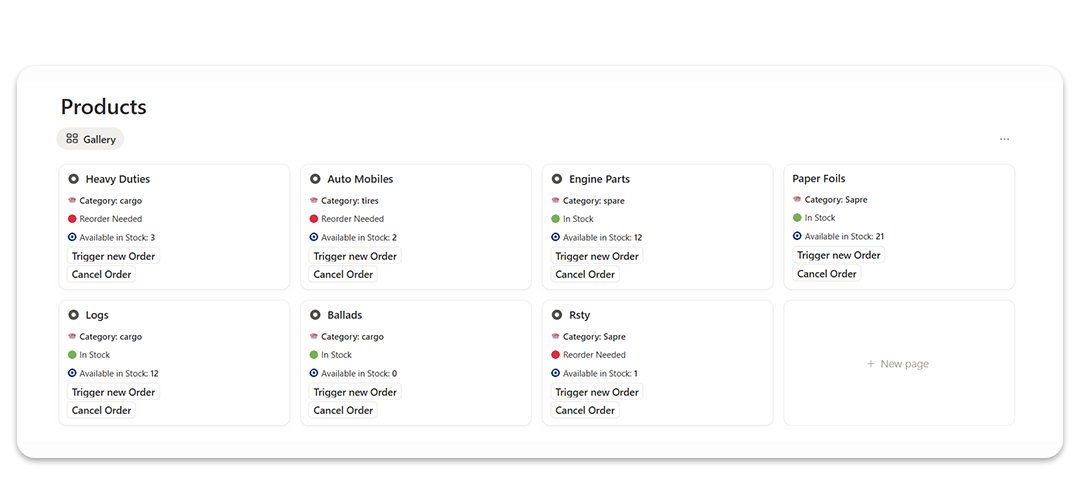Cancel Order for Heavy Duties
1080x500 pixels.
(101, 274)
